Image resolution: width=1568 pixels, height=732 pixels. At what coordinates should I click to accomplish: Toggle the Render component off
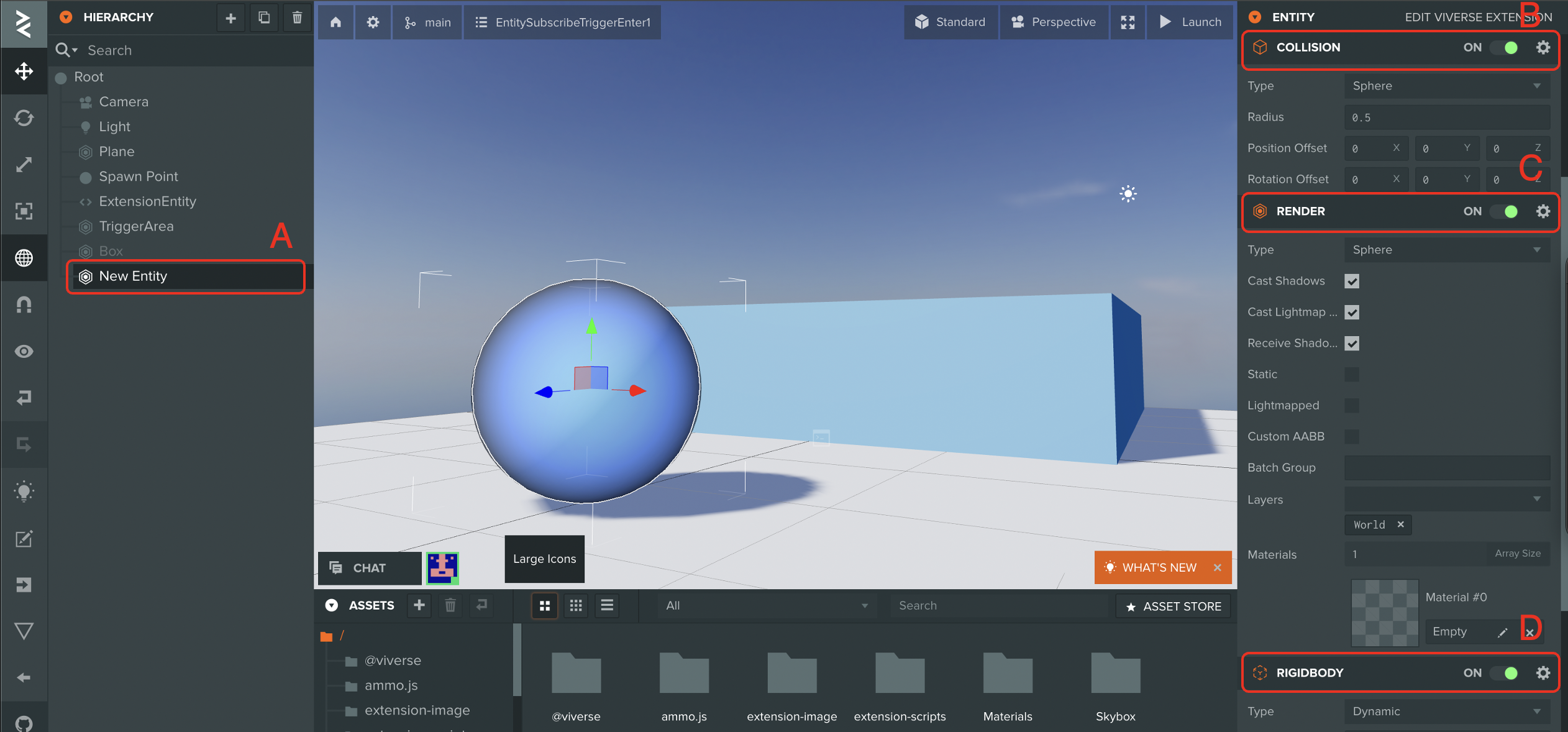tap(1505, 211)
